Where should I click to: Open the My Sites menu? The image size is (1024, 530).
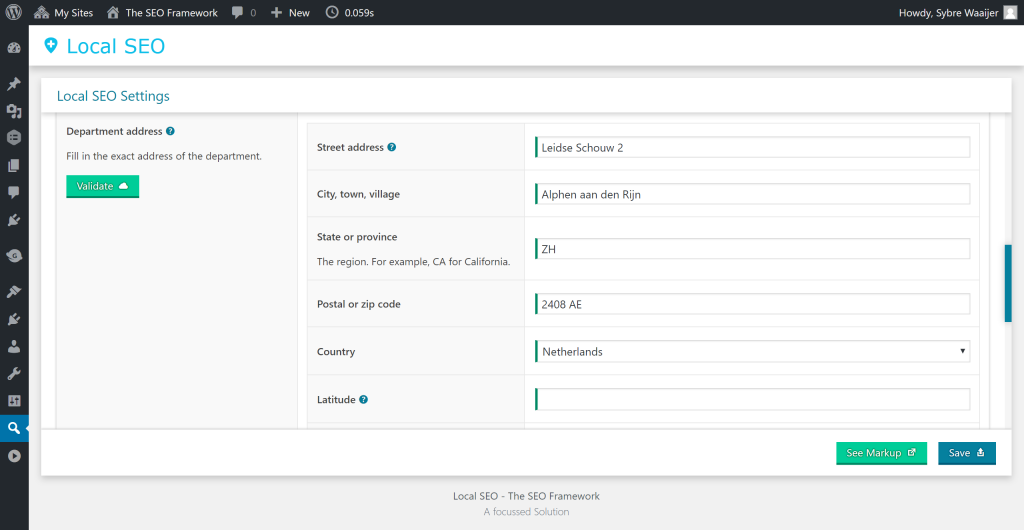[x=64, y=13]
